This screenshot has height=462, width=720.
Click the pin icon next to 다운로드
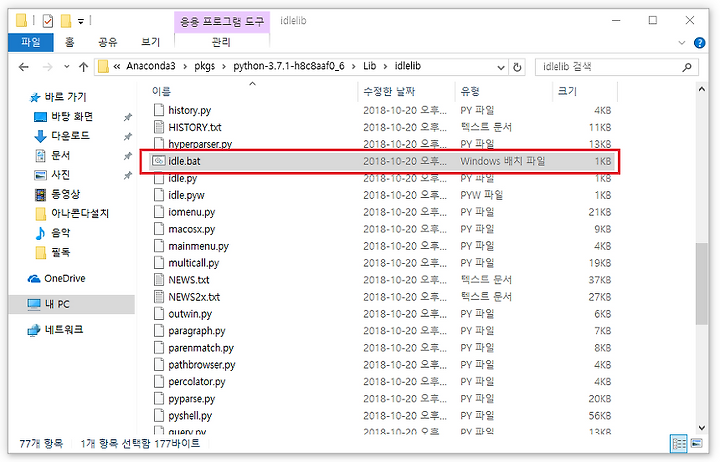(128, 136)
